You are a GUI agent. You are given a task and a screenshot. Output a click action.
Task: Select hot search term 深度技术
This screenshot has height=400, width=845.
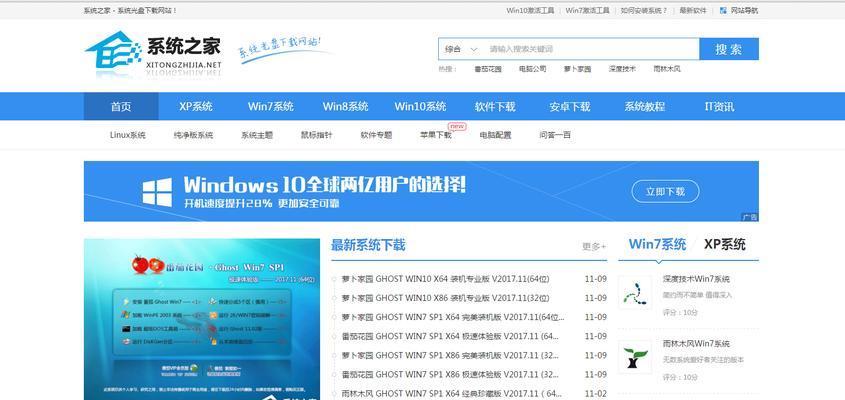tap(622, 69)
